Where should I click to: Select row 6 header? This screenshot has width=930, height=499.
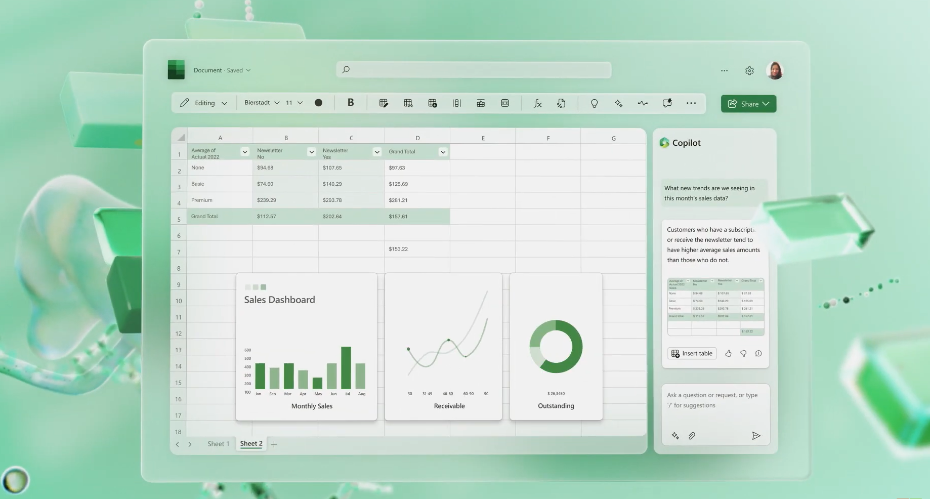tap(179, 235)
